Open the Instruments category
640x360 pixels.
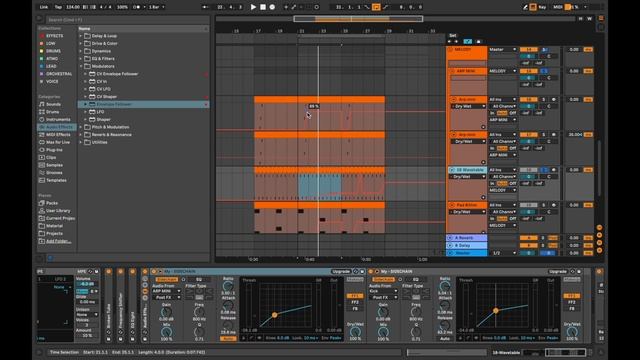[x=58, y=120]
